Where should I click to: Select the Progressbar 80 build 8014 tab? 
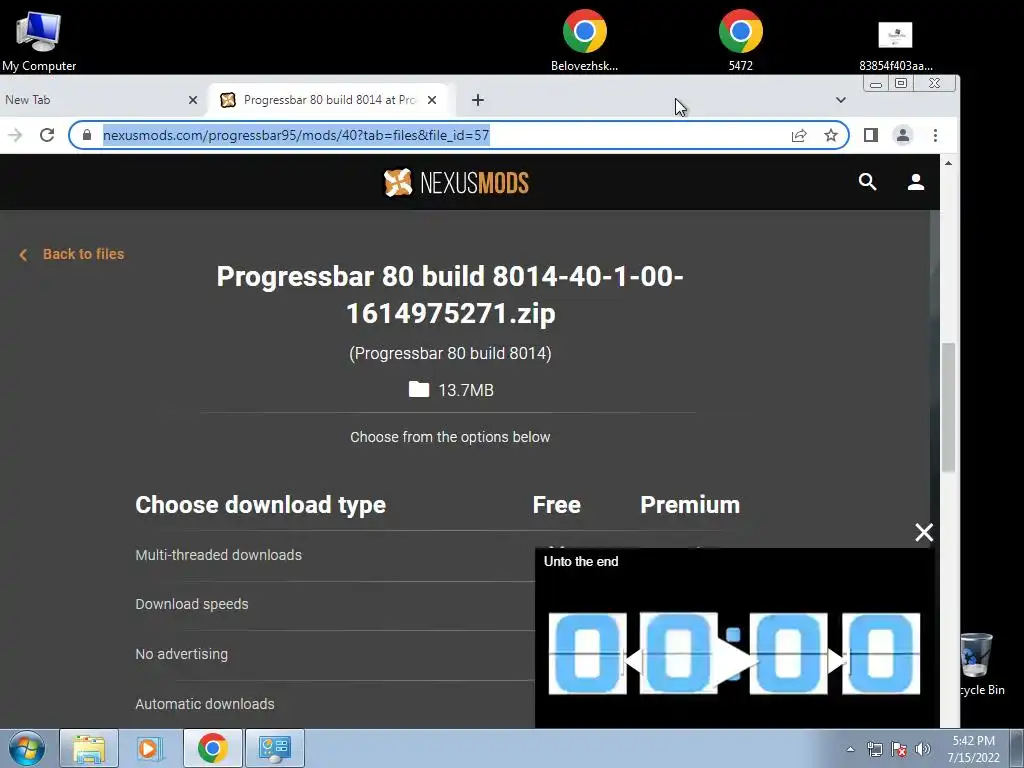(329, 100)
